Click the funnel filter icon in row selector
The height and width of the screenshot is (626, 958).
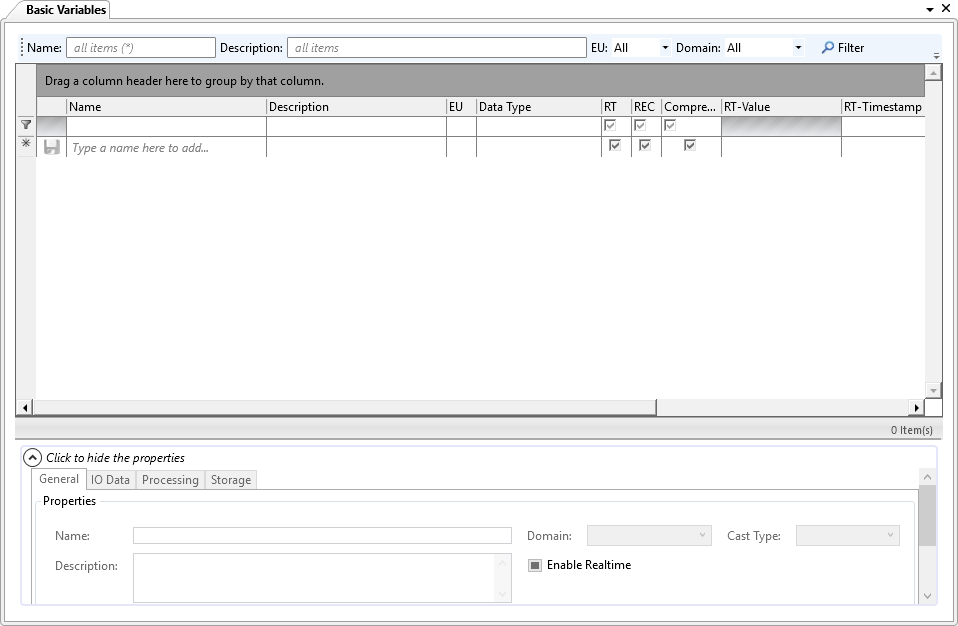point(25,124)
